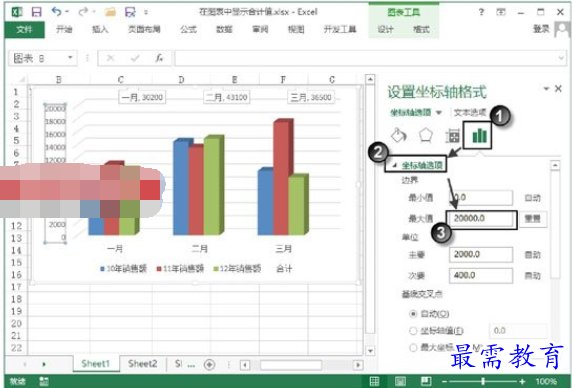
Task: Select the 二月, 43100 data label
Action: (x=227, y=97)
